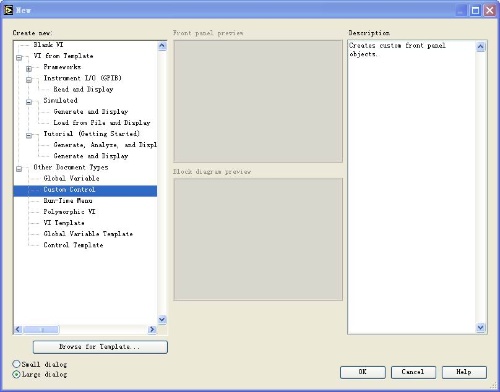Select the Run-Time Menu item

(x=68, y=200)
